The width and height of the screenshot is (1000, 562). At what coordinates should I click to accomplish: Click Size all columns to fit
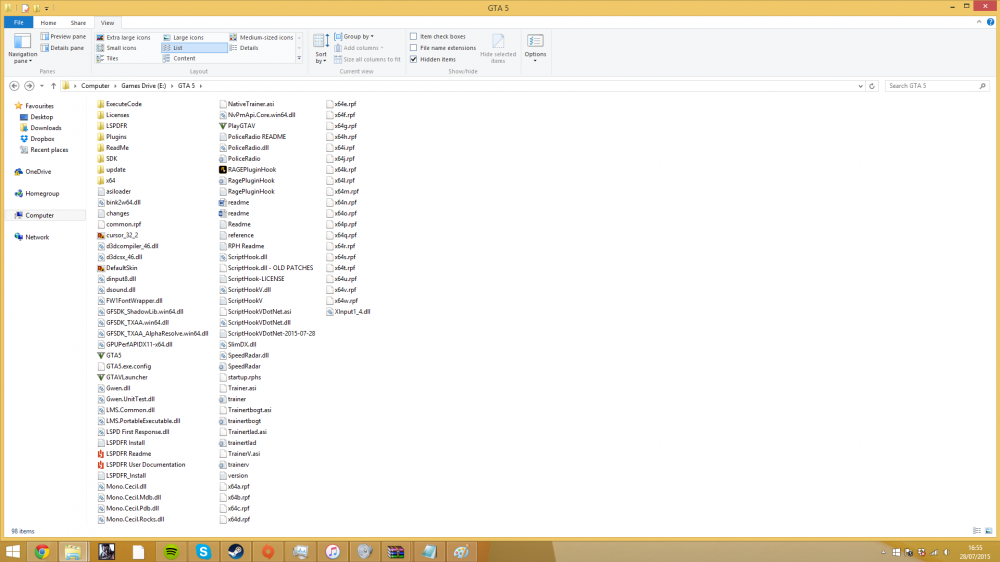pos(367,59)
